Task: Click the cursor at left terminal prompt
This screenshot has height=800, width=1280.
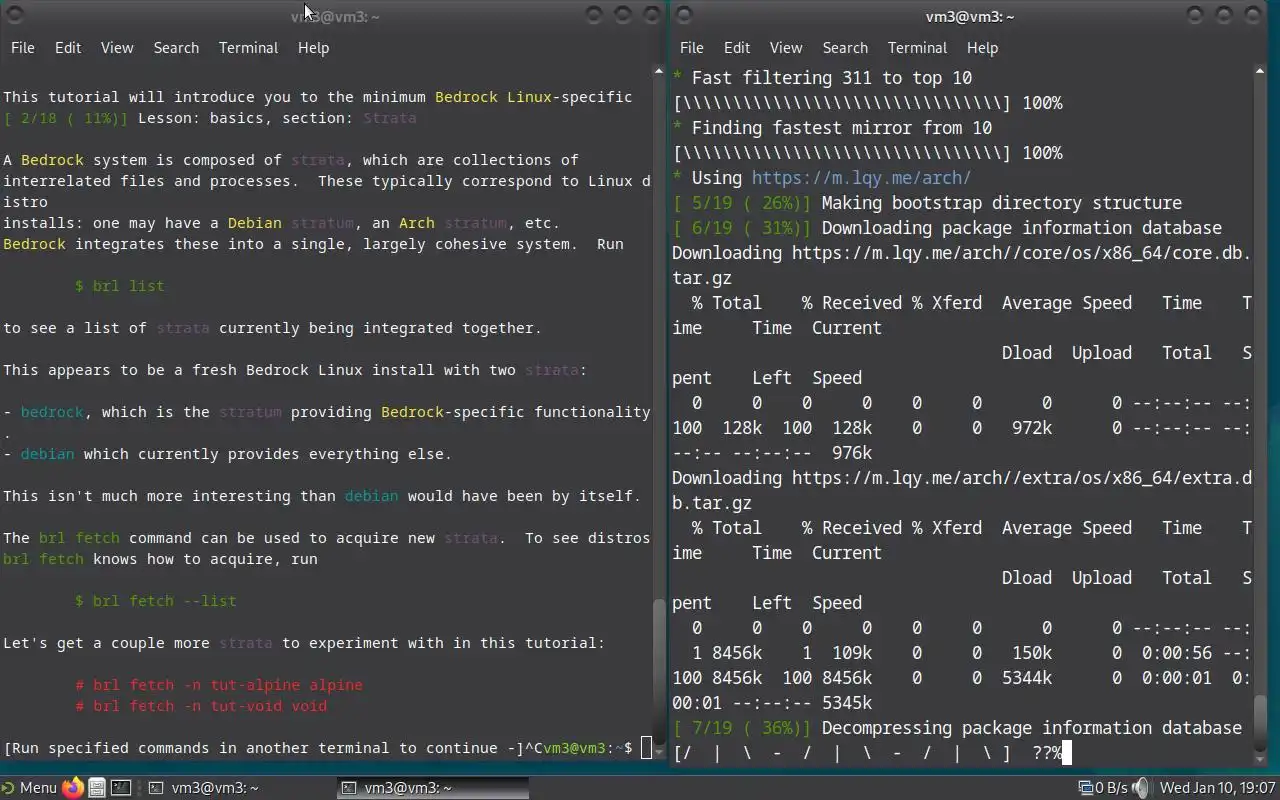Action: click(646, 748)
